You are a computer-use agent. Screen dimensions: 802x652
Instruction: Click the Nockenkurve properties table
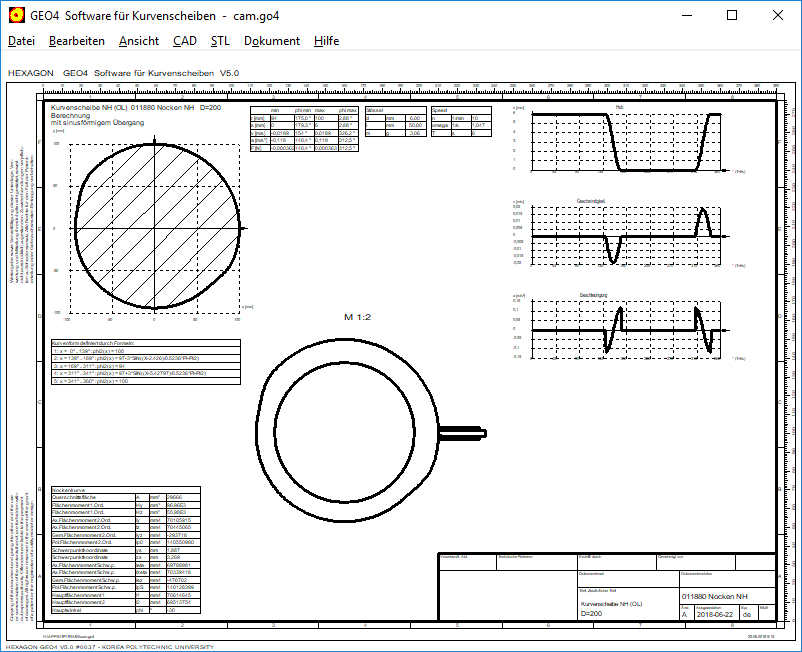click(125, 550)
